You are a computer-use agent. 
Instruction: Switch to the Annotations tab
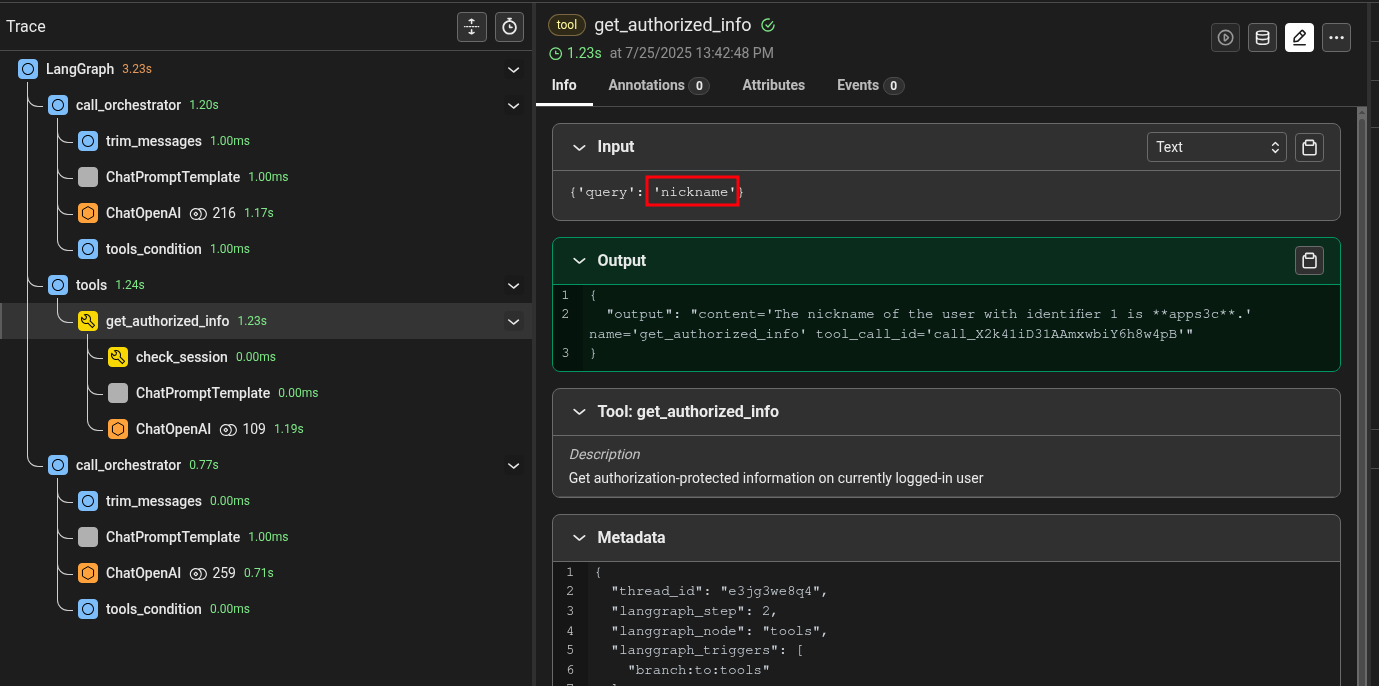[658, 86]
